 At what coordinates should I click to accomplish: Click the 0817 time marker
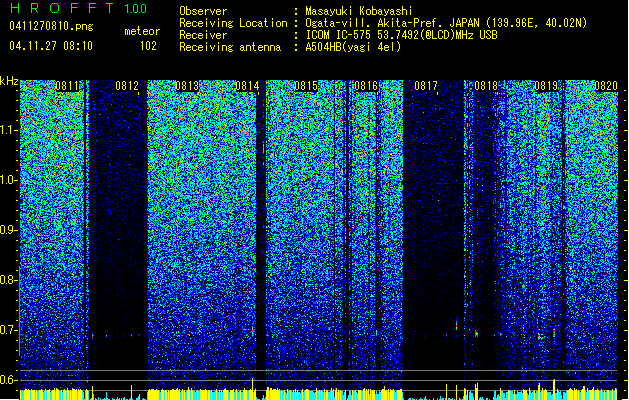(x=426, y=86)
